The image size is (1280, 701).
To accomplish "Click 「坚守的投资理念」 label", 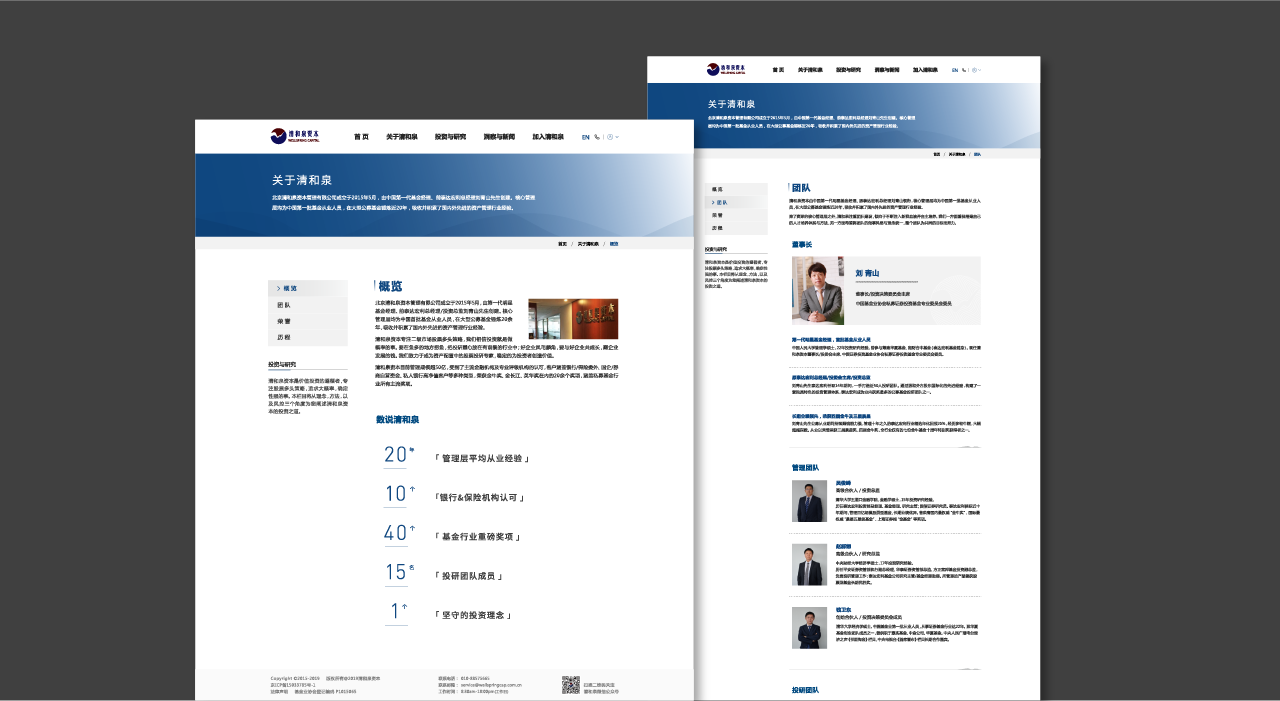I will point(473,615).
